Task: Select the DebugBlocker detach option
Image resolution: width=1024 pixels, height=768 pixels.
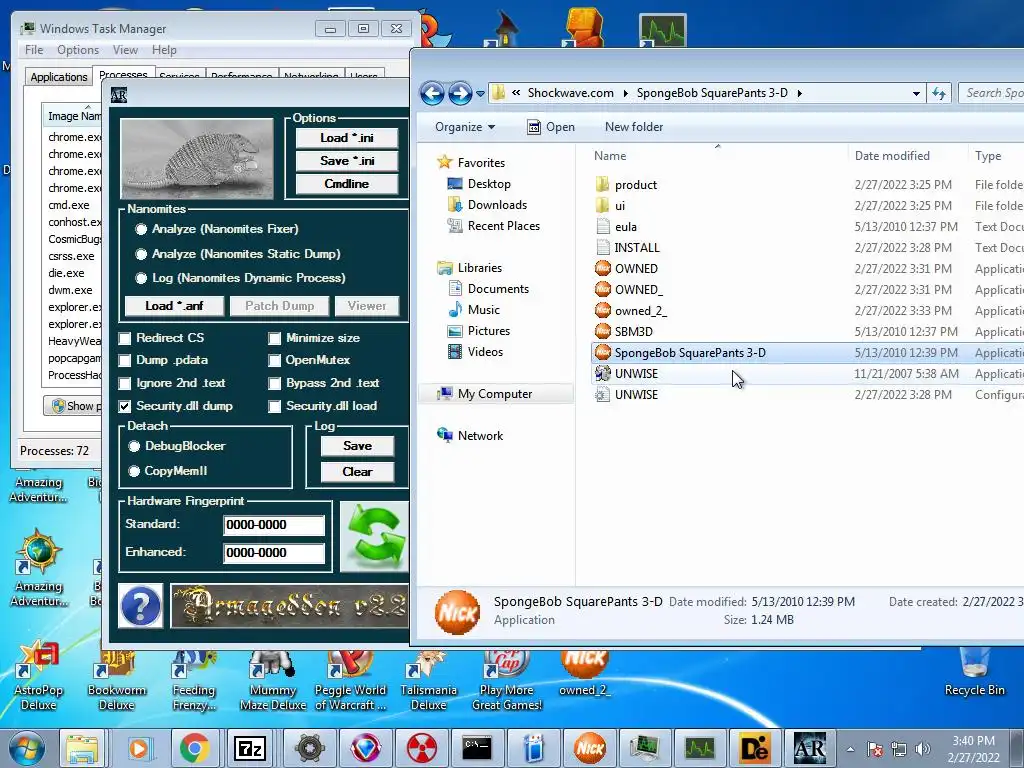Action: tap(135, 447)
